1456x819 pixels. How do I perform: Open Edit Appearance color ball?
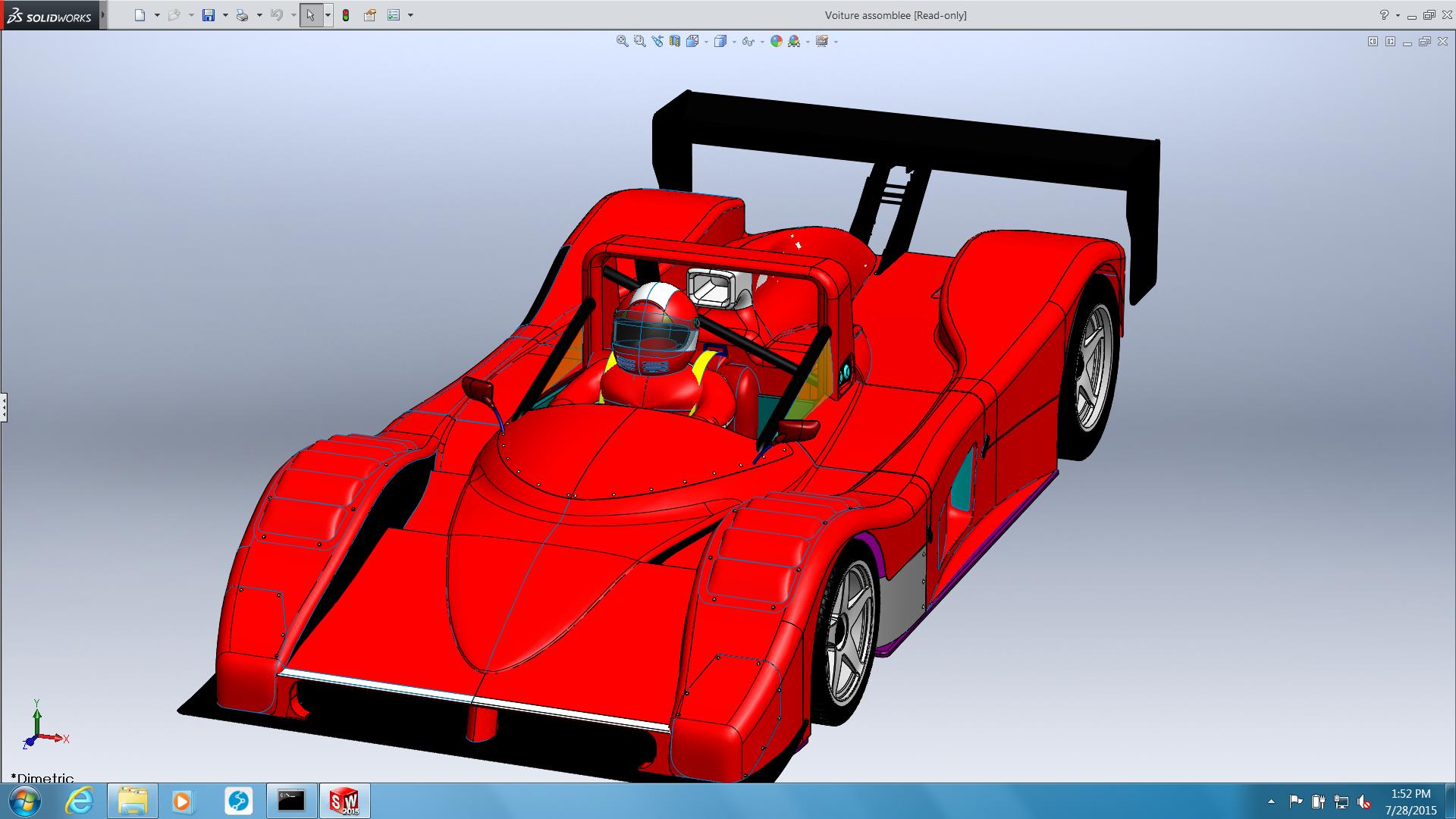[776, 42]
